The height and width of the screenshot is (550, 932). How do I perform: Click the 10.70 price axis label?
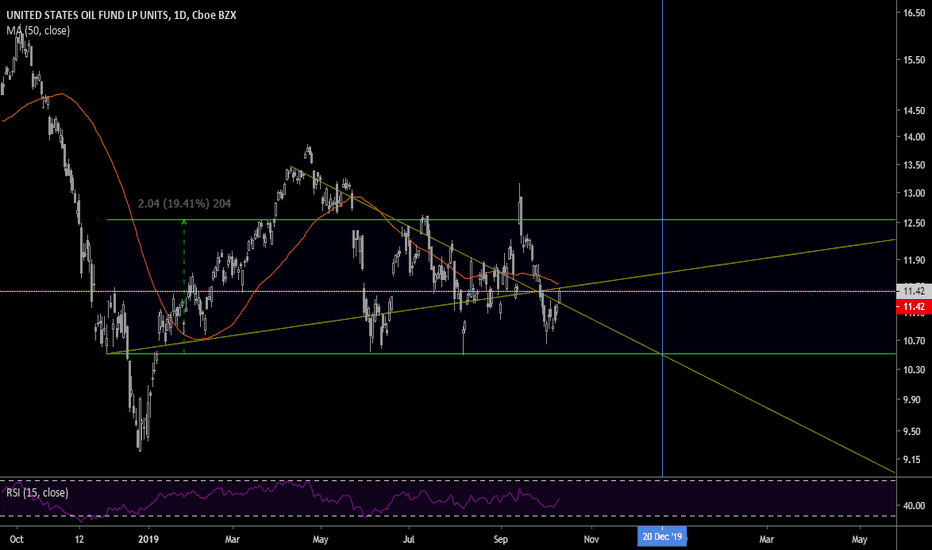[914, 341]
